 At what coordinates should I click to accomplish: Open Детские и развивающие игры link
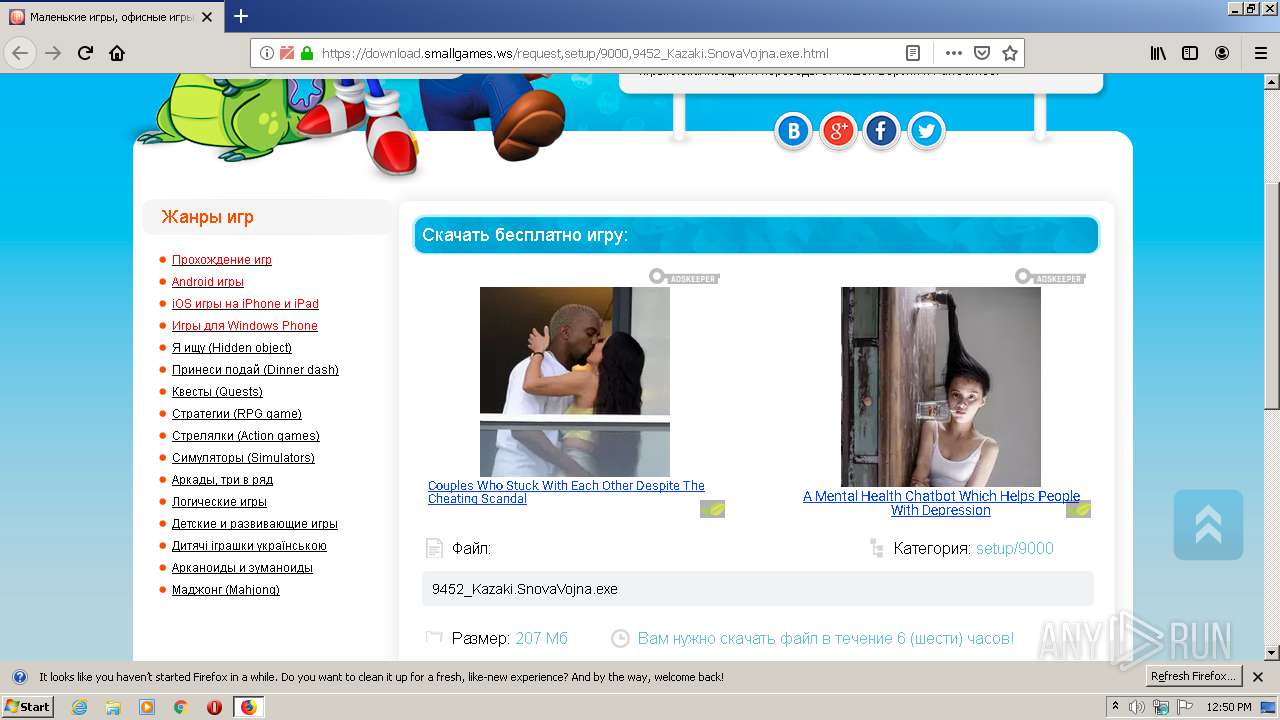pyautogui.click(x=255, y=524)
